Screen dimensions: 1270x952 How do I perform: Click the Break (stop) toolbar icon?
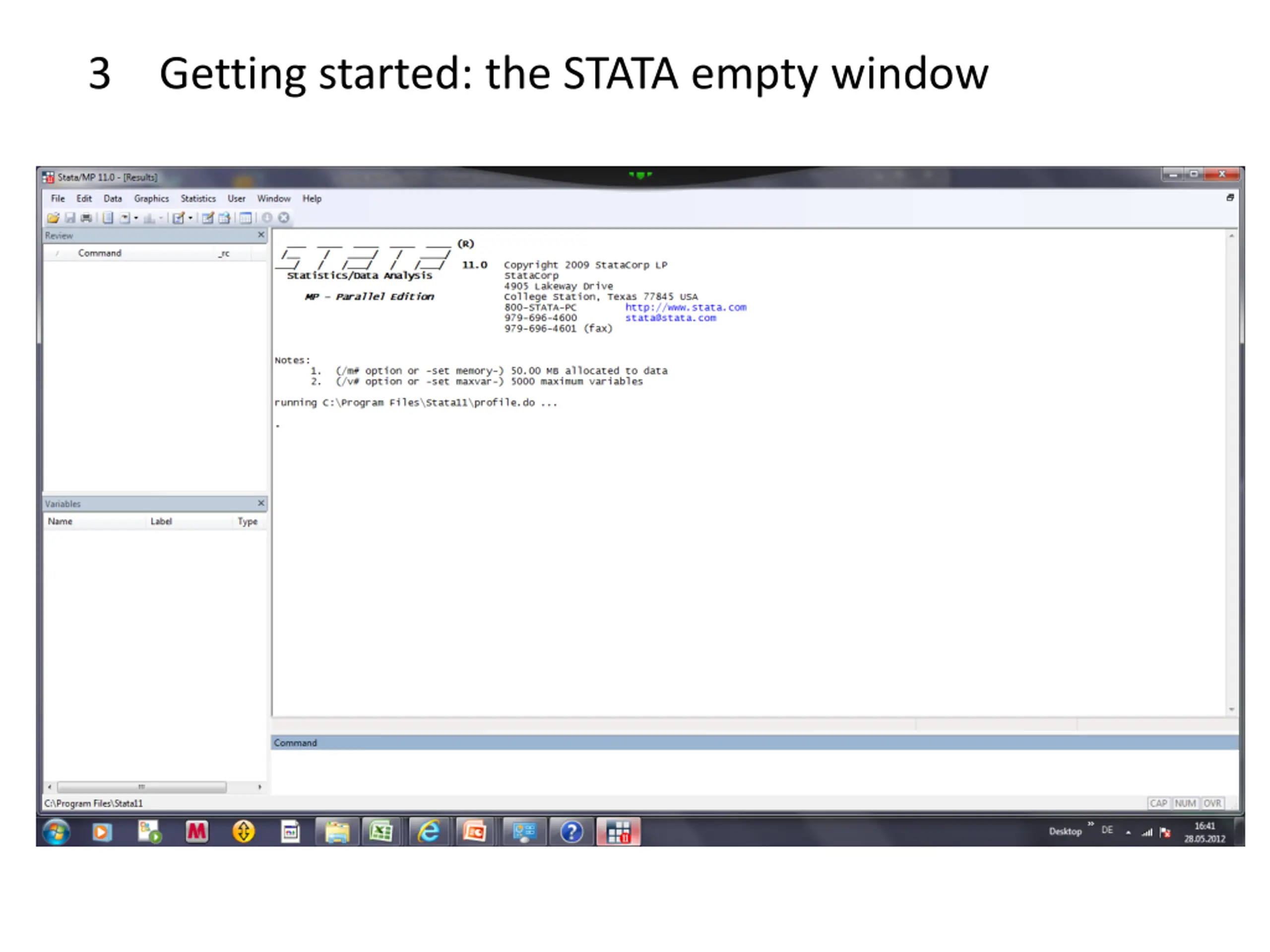tap(284, 218)
